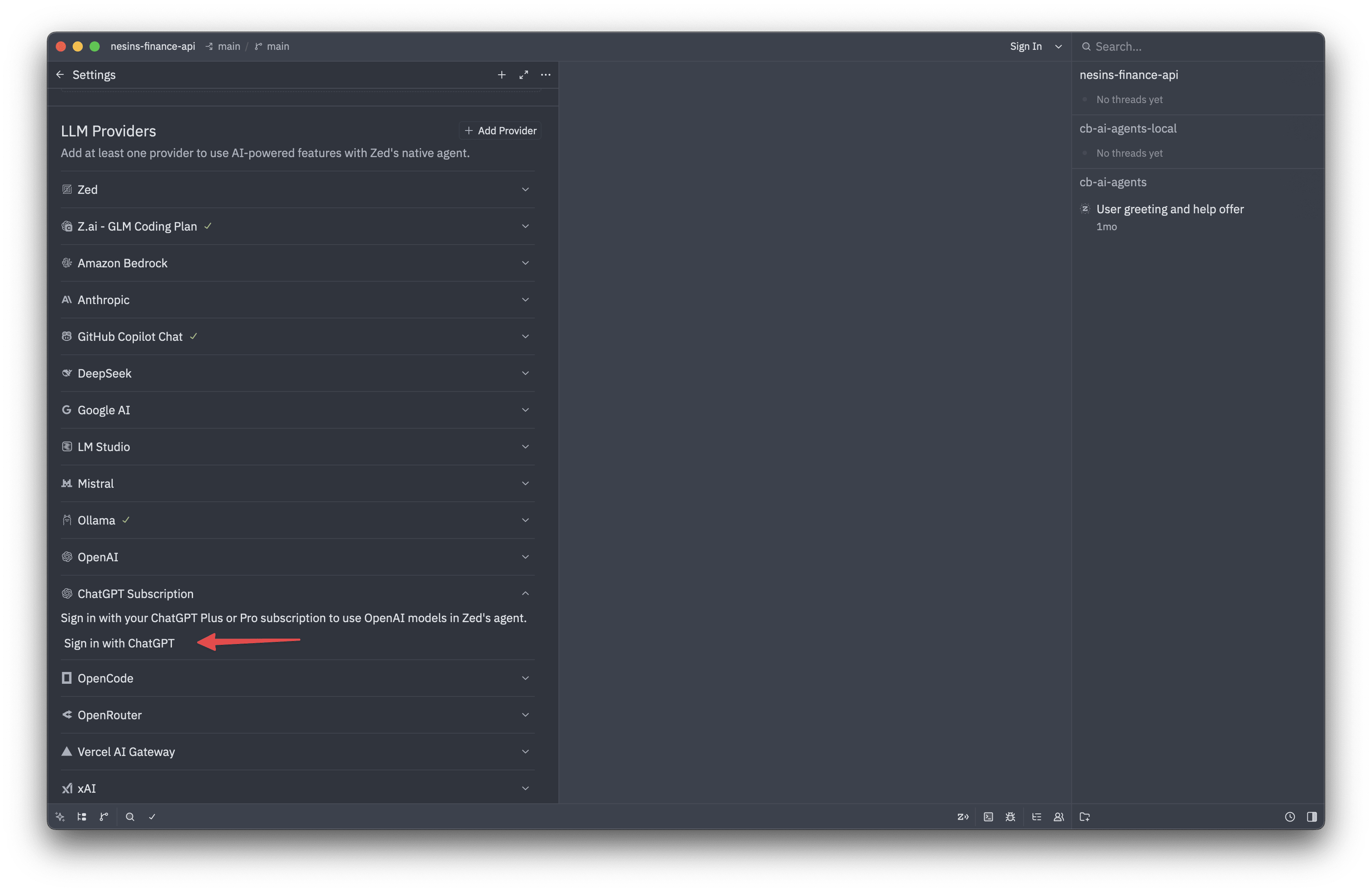Screen dimensions: 1372x892
Task: Open the worktree picker labeled main
Action: tap(223, 47)
